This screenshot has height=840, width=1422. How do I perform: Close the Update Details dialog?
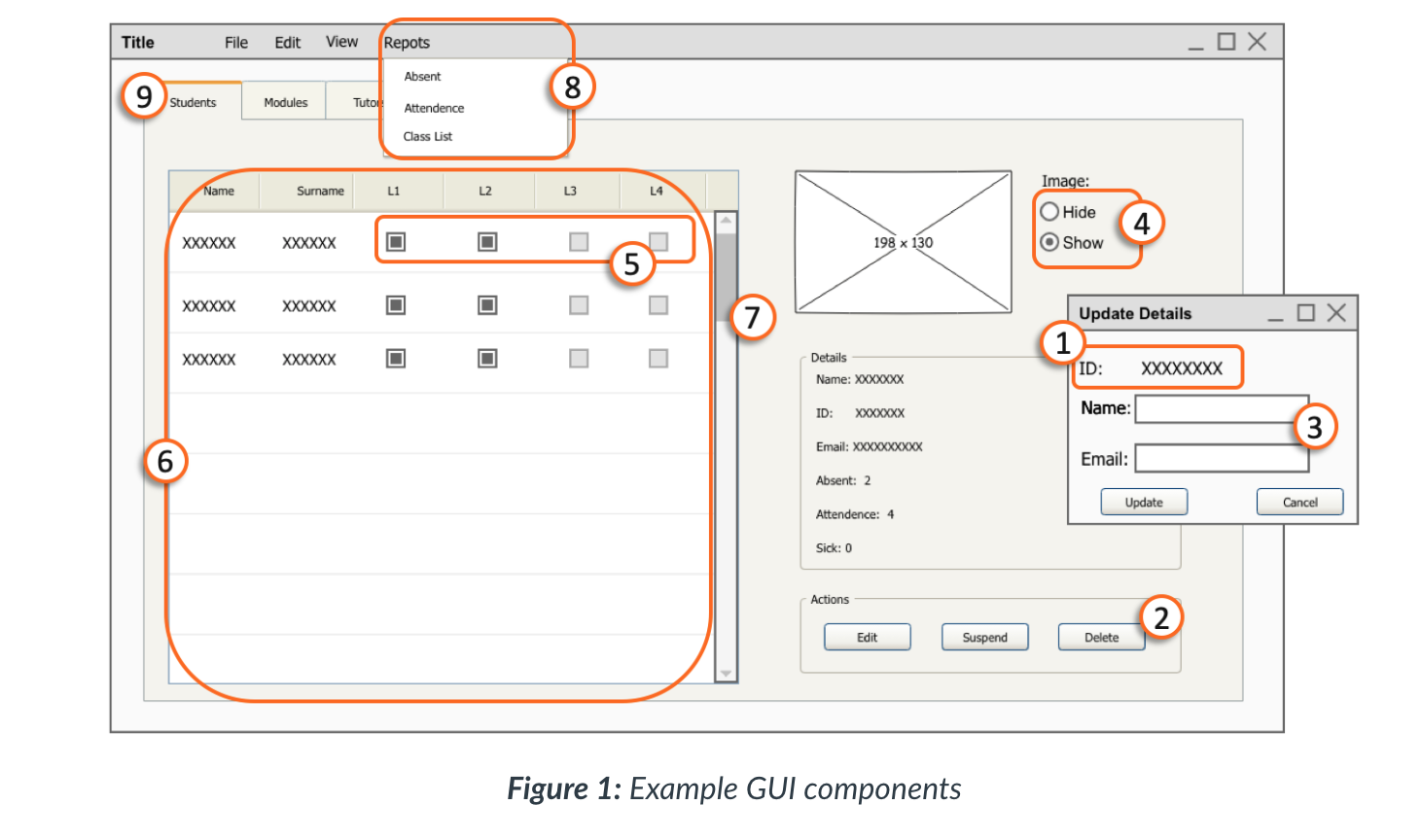pos(1336,313)
